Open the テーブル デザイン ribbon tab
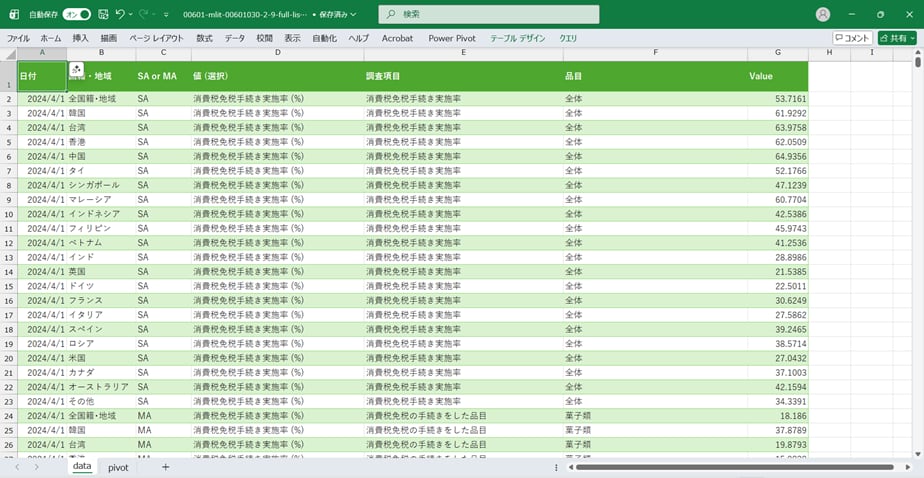 [x=517, y=38]
